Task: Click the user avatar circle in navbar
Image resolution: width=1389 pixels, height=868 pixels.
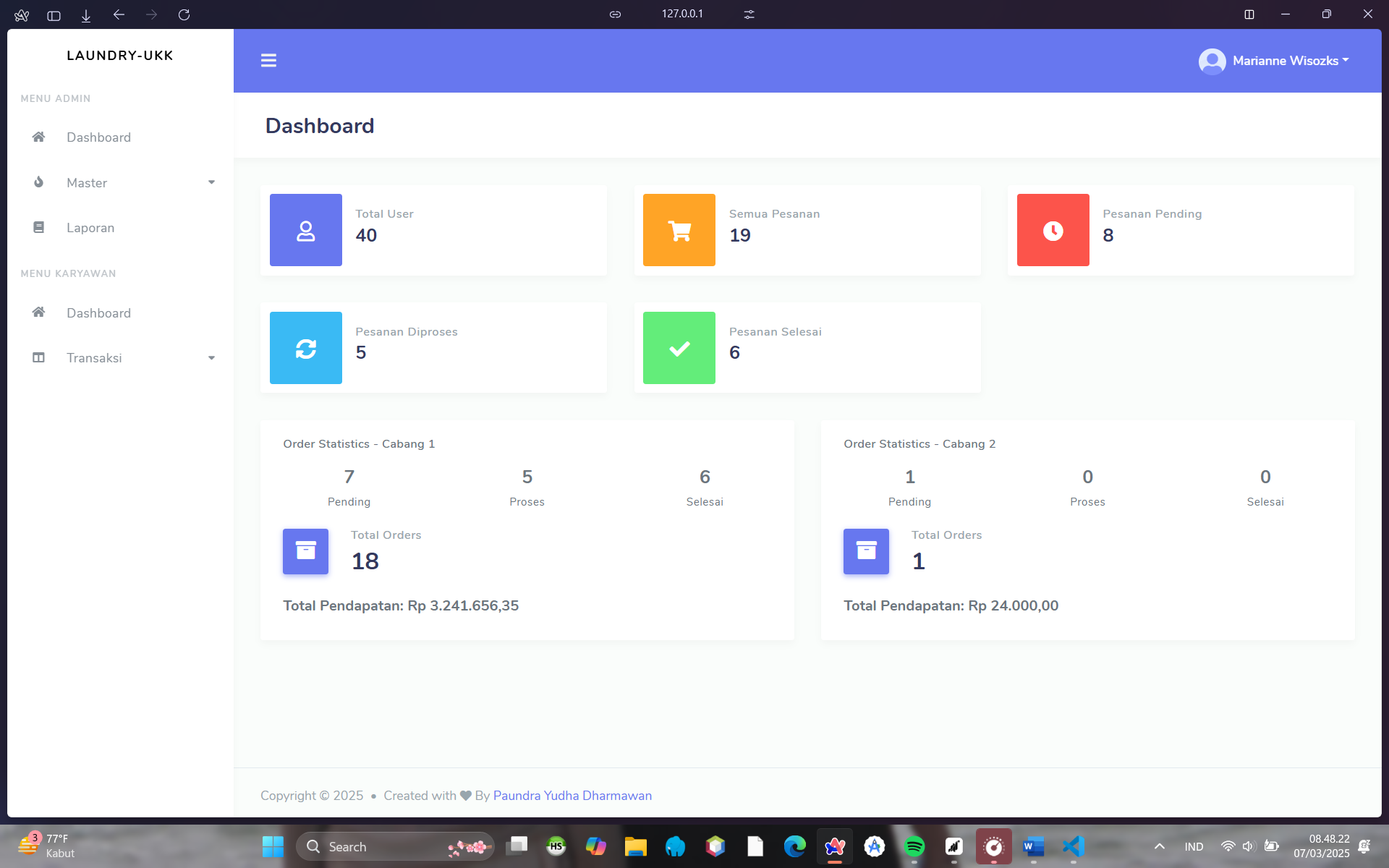Action: click(x=1212, y=61)
